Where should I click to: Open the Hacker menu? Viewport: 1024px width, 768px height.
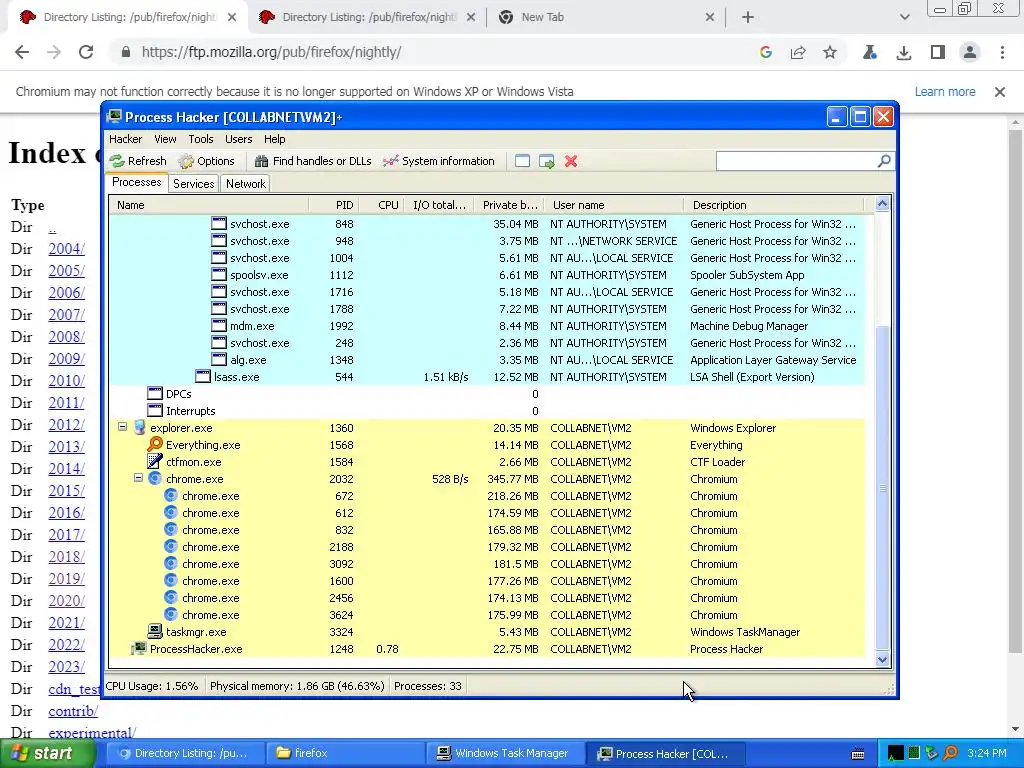[x=125, y=139]
